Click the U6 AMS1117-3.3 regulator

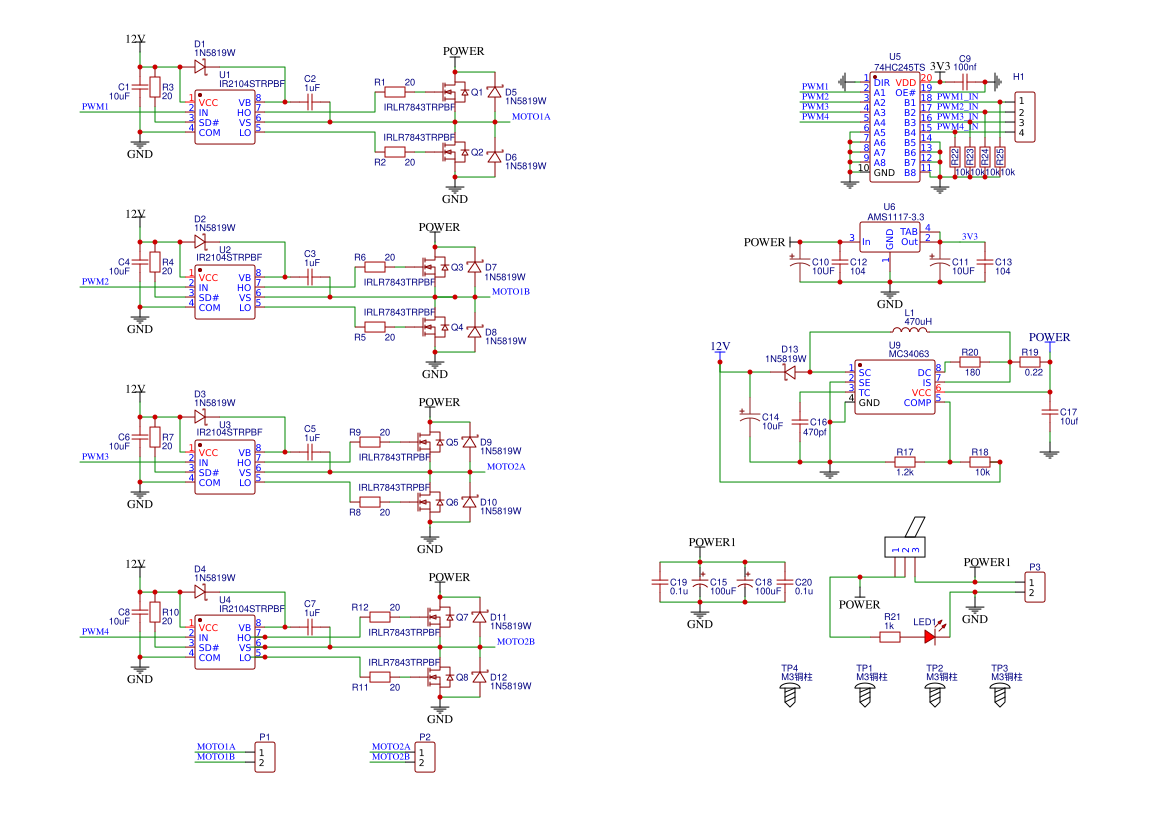tap(889, 238)
